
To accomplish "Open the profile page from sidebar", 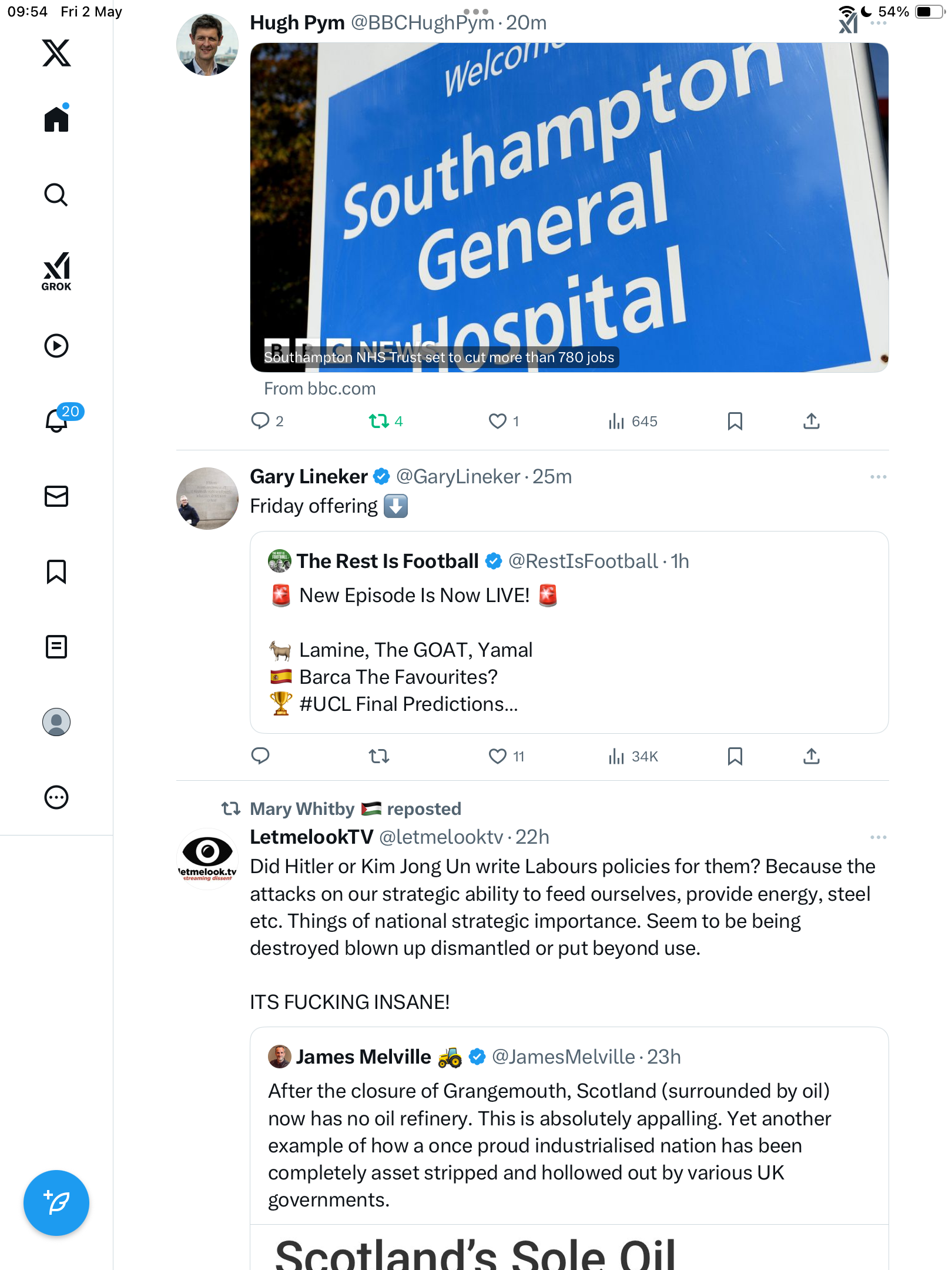I will coord(56,722).
